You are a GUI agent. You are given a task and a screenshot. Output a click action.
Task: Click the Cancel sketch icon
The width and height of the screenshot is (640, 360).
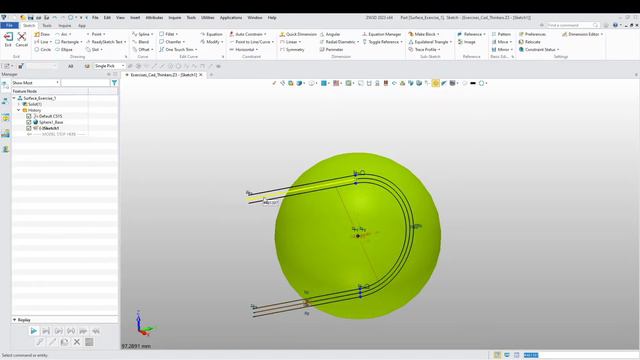22,38
